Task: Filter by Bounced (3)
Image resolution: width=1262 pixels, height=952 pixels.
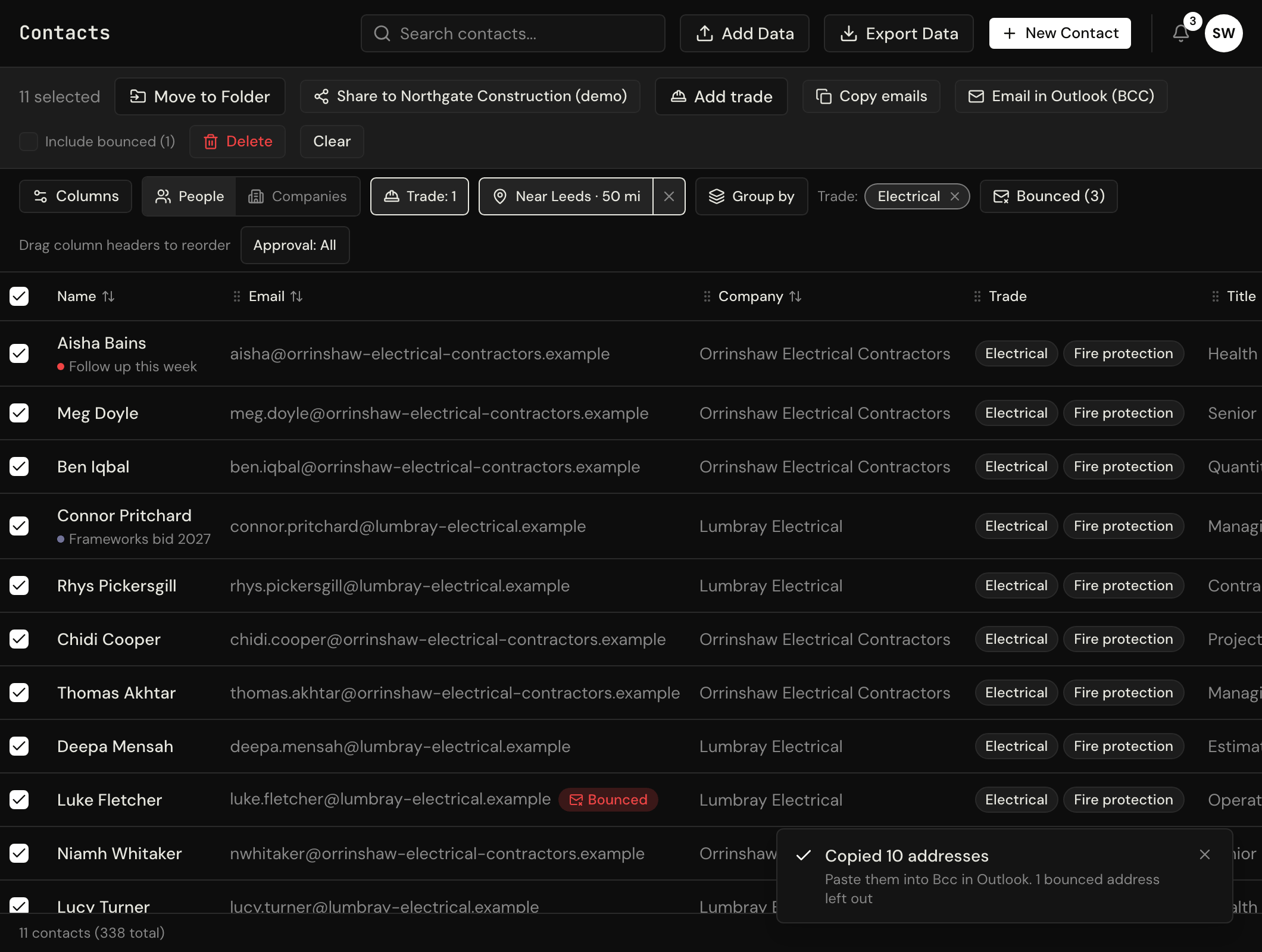Action: click(1048, 196)
